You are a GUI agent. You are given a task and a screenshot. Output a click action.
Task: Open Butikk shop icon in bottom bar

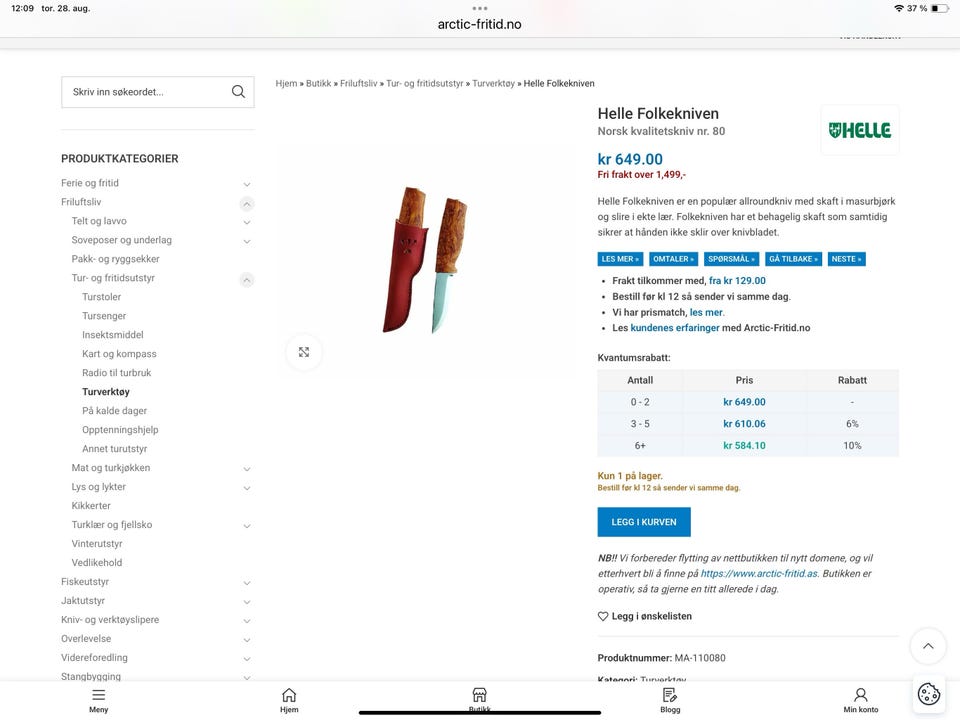click(x=479, y=695)
